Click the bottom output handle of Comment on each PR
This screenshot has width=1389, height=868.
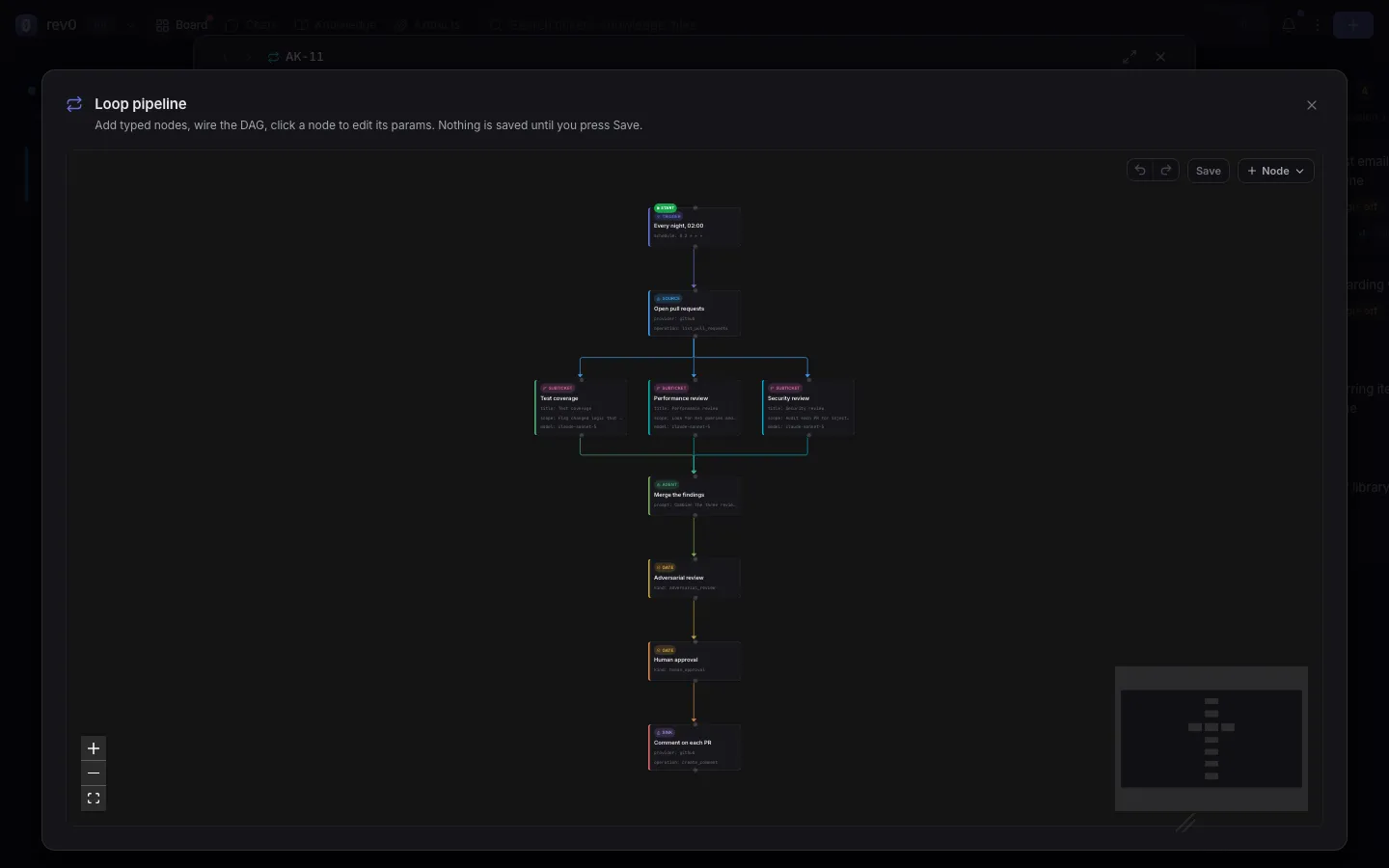click(x=694, y=771)
